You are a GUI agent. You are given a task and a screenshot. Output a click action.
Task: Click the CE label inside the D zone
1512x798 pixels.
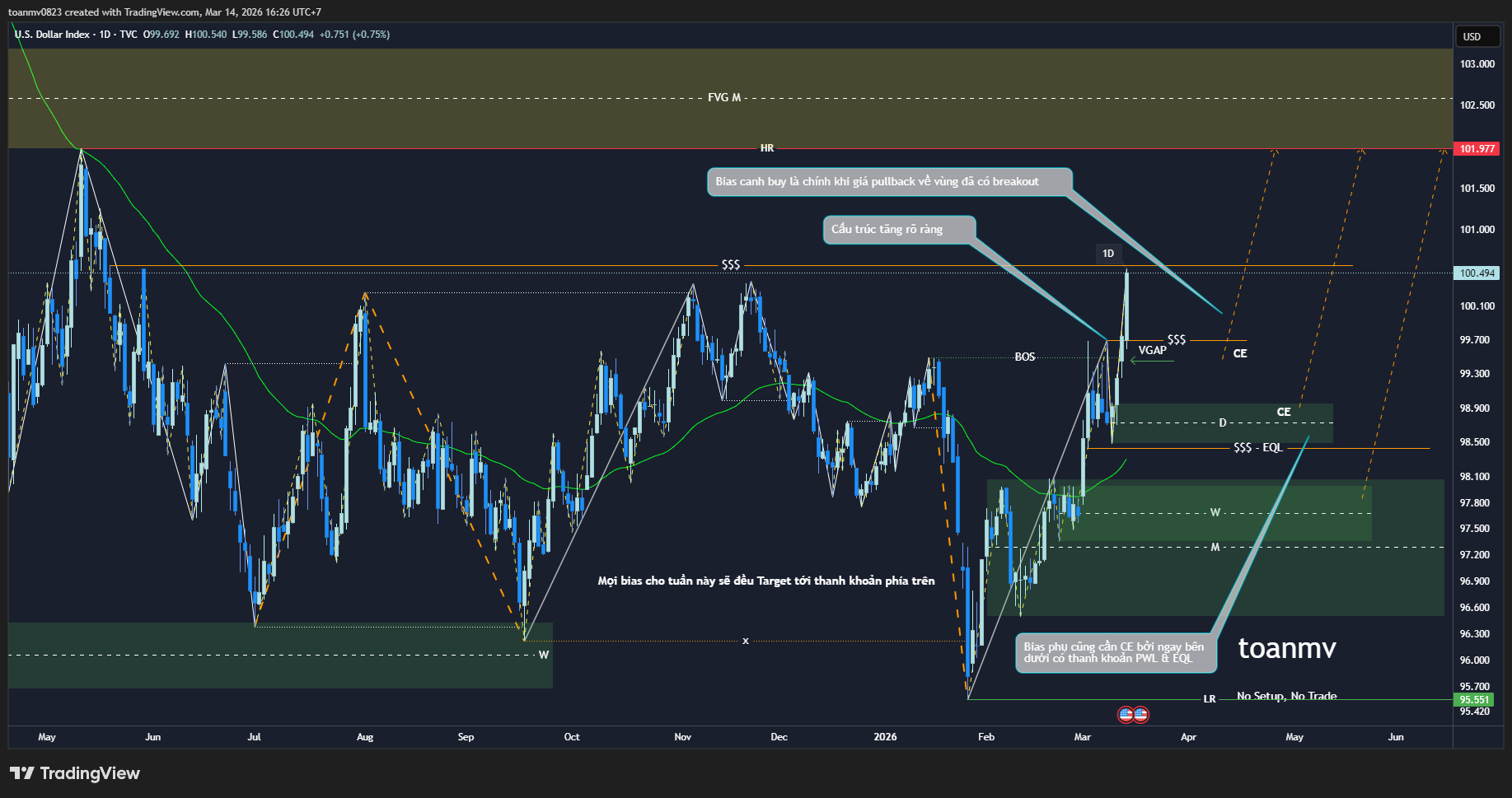click(x=1284, y=412)
